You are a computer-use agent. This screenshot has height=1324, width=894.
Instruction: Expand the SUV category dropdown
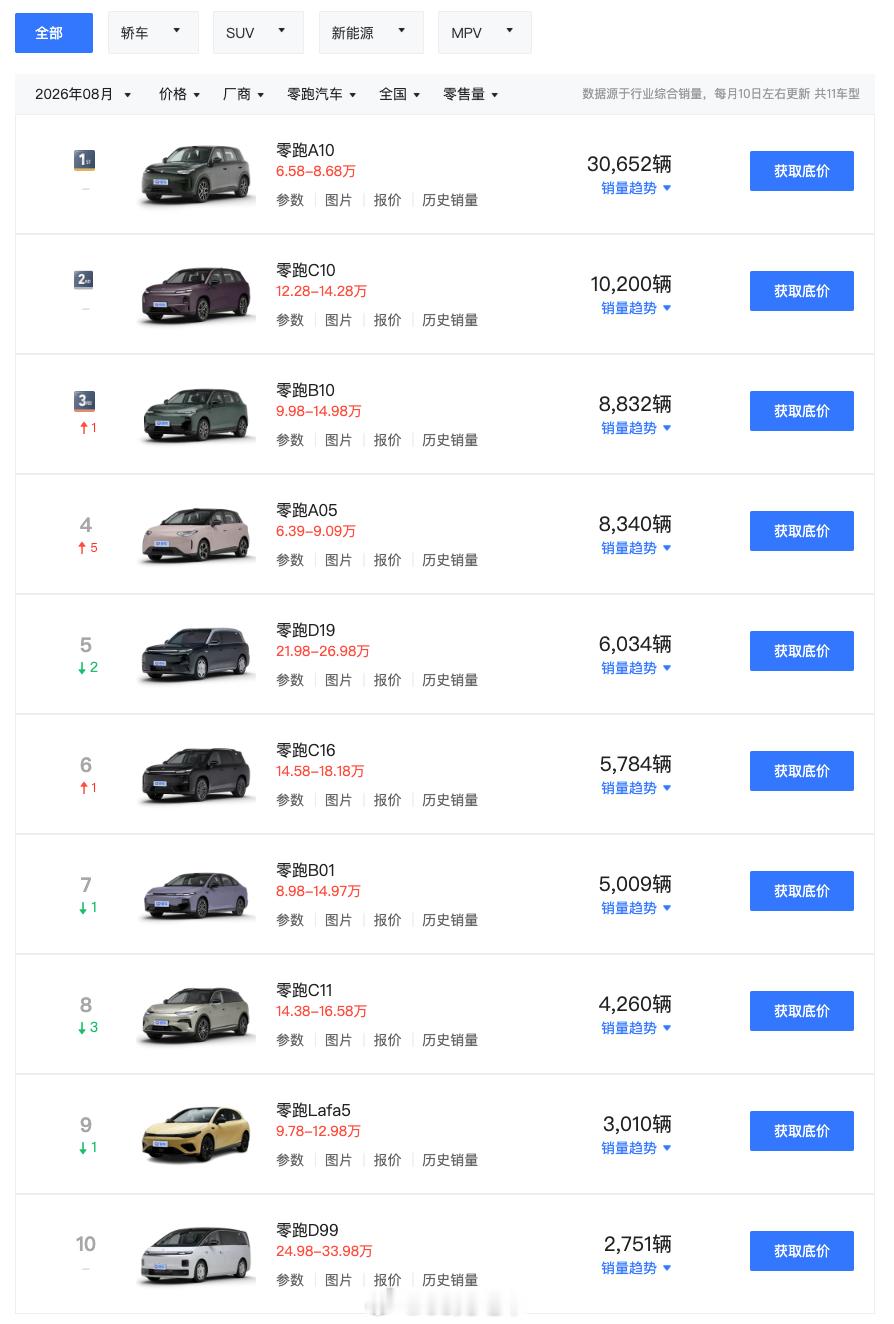(258, 33)
